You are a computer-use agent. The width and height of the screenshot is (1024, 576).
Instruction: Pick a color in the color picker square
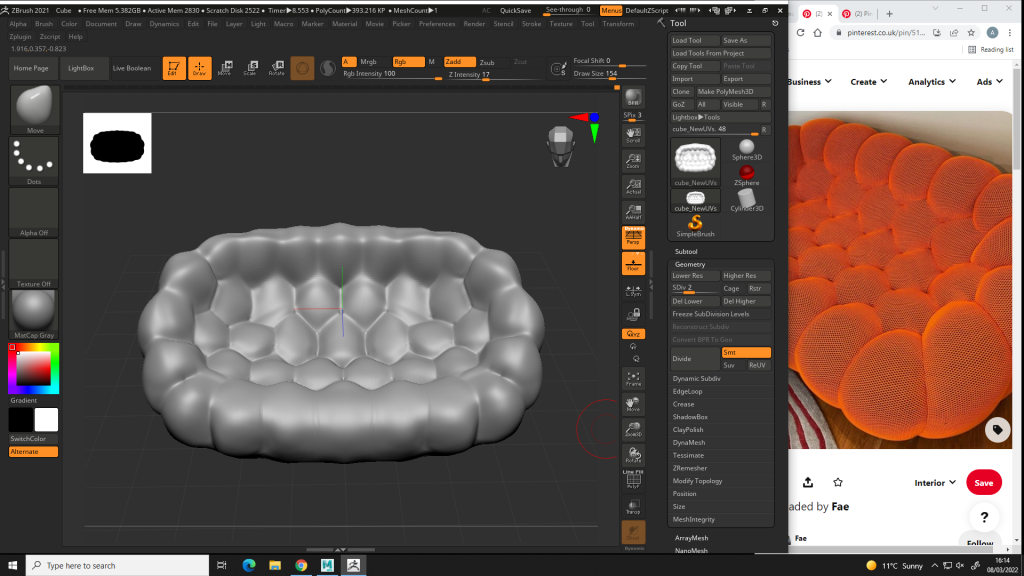click(x=33, y=369)
